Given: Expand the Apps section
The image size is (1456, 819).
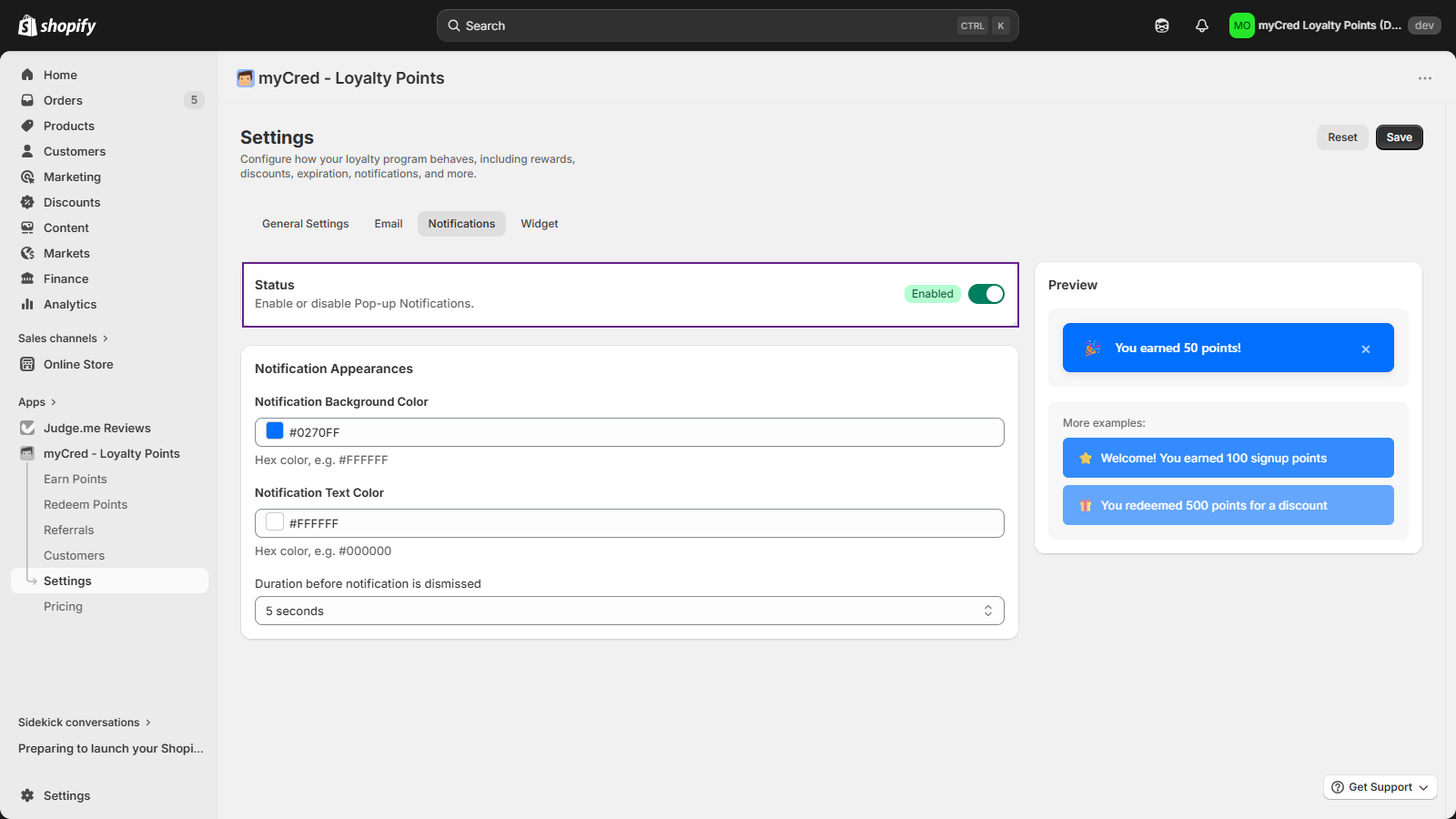Looking at the screenshot, I should 37,402.
